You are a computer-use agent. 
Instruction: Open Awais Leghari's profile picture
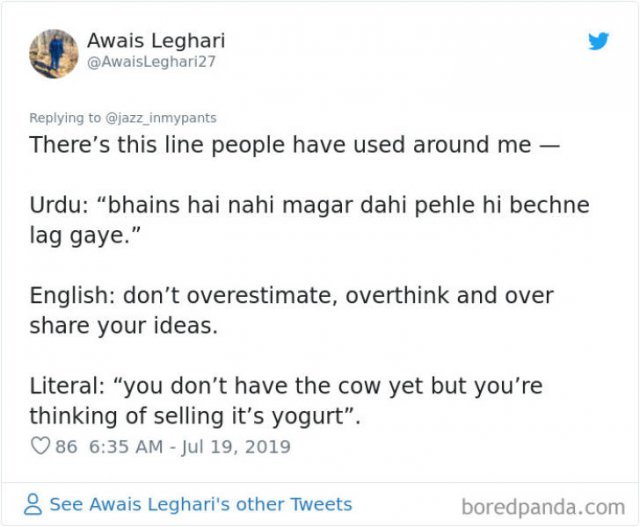pos(53,53)
